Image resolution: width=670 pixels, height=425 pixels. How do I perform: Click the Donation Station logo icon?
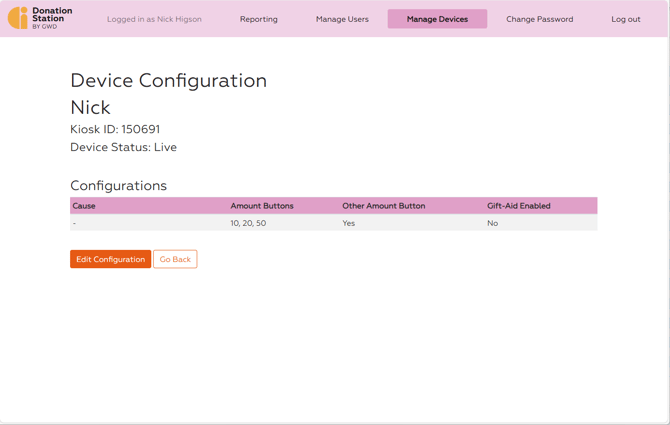[x=18, y=18]
